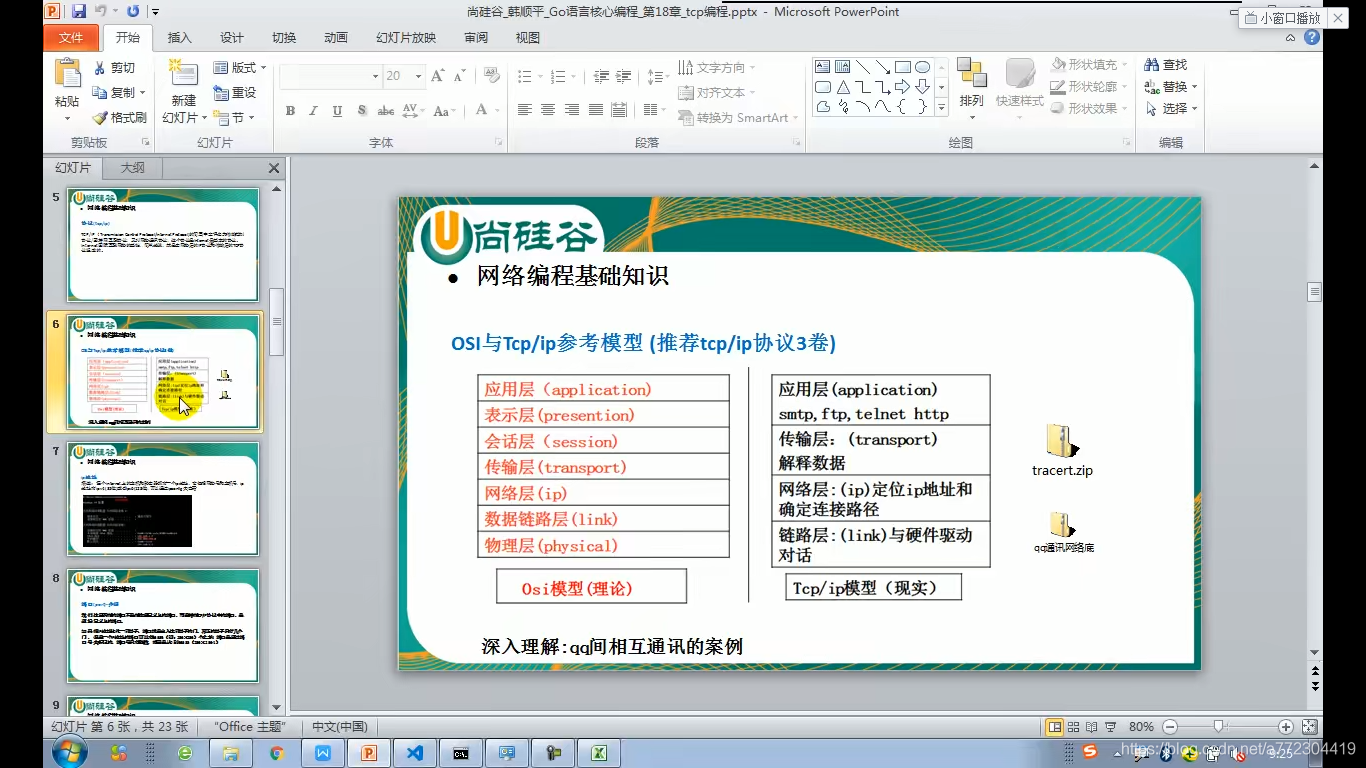1366x768 pixels.
Task: Open the Select (选择) tool
Action: click(x=1169, y=108)
